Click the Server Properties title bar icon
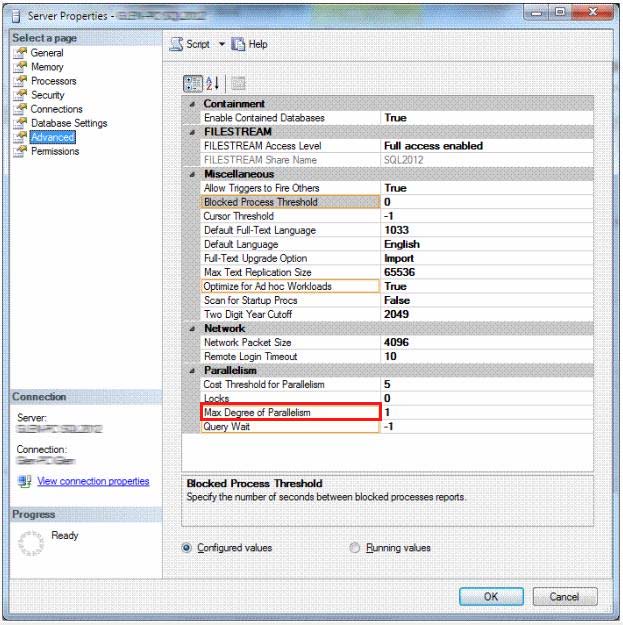This screenshot has width=623, height=625. click(16, 16)
